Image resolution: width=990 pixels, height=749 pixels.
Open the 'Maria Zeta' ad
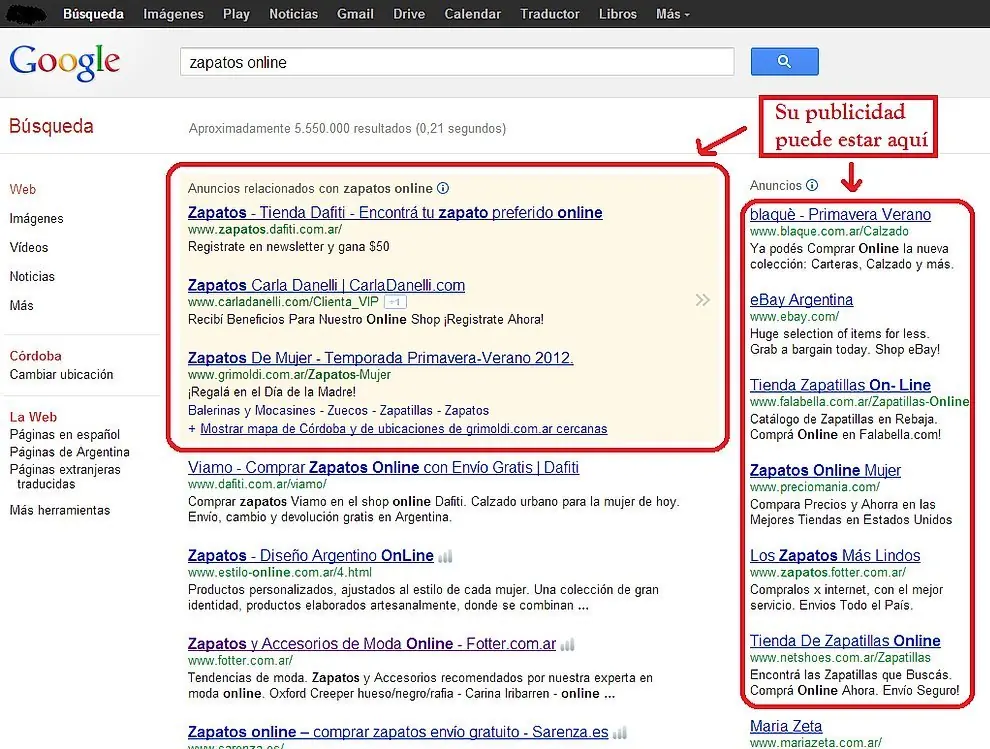786,726
